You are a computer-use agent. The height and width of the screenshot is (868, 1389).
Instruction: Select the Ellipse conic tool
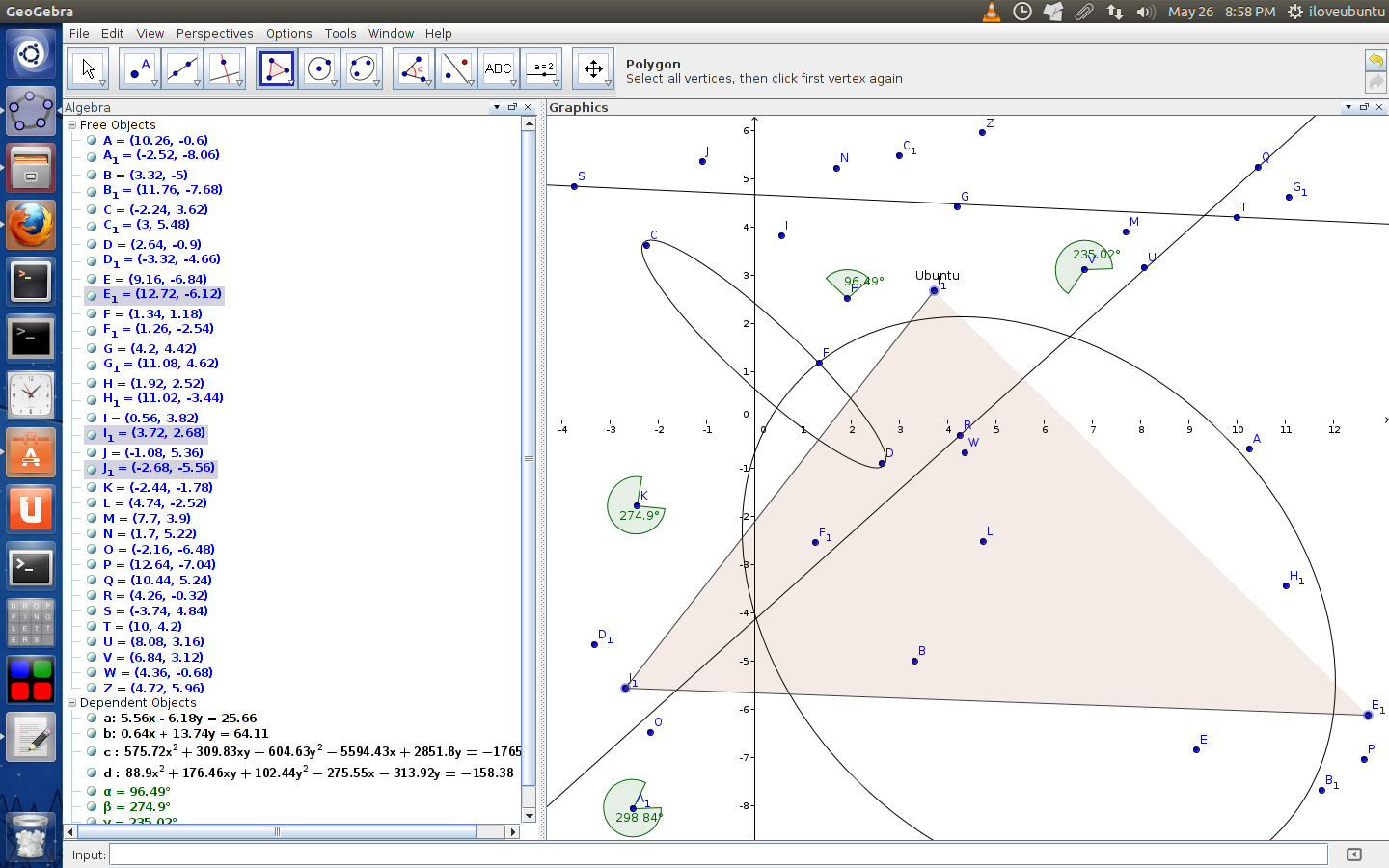361,68
